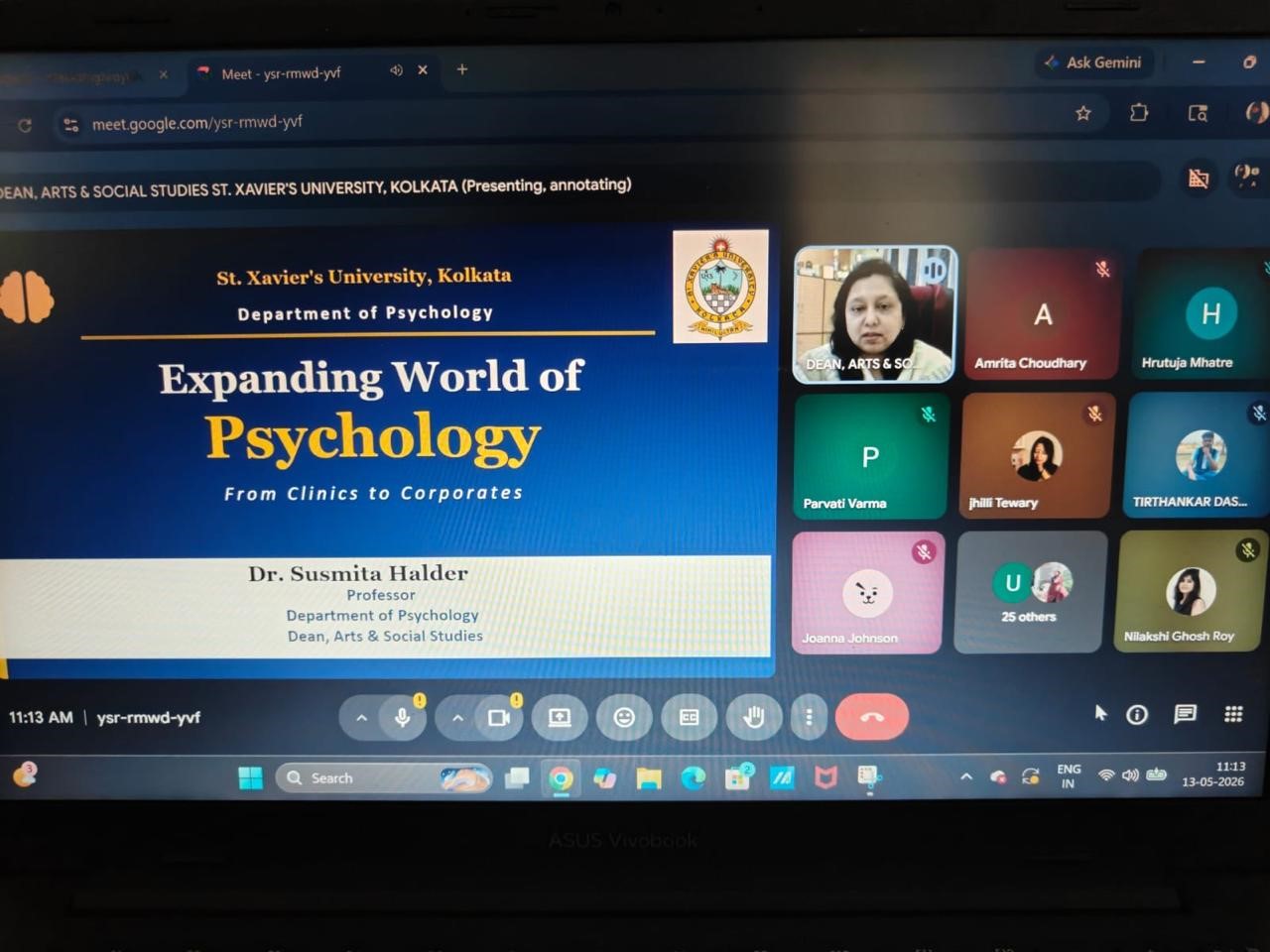Screen dimensions: 1270x952
Task: Open the clock showing 11:13 13-05-2026
Action: click(x=1213, y=773)
